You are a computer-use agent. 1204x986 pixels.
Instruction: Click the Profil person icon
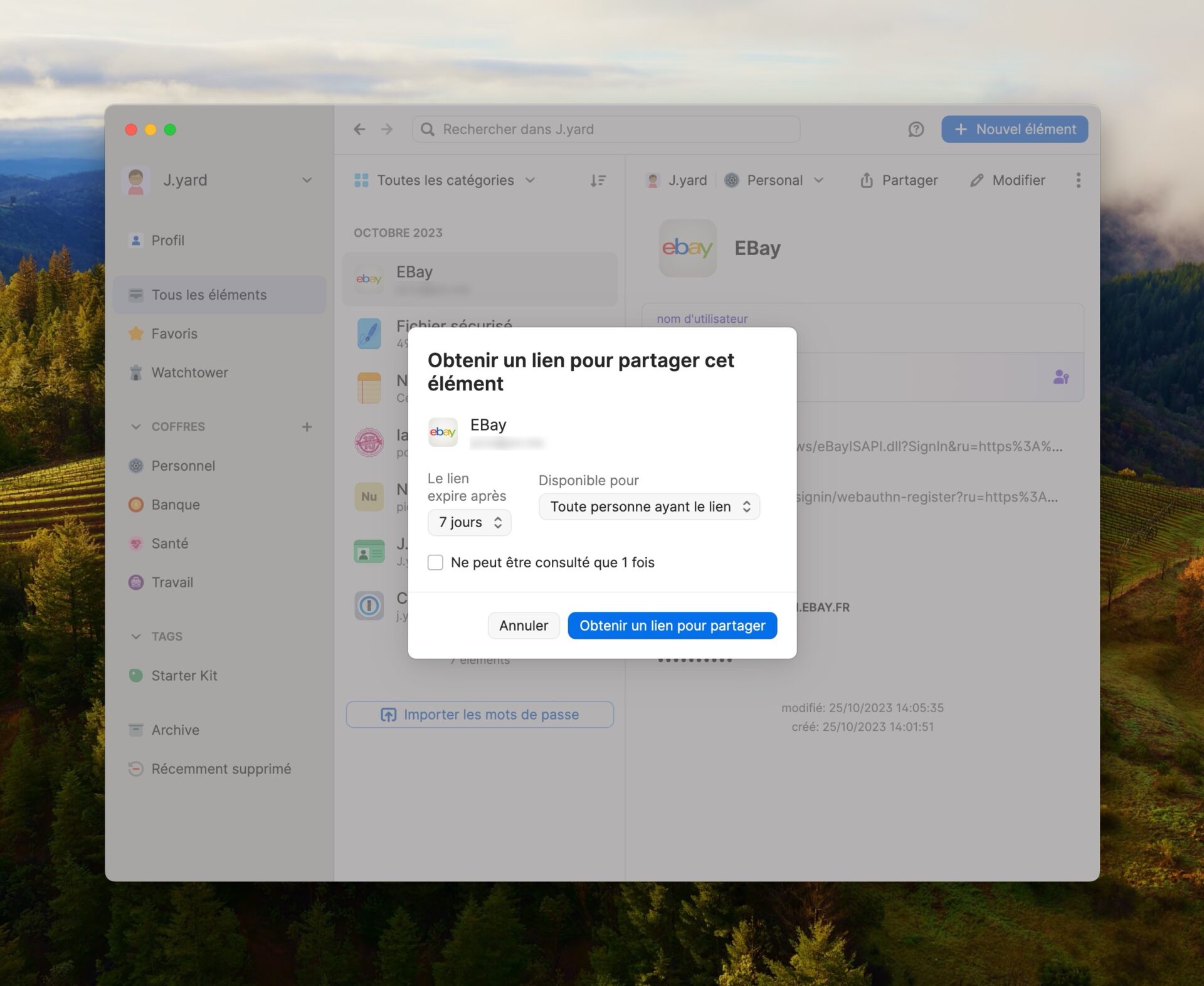pyautogui.click(x=136, y=240)
